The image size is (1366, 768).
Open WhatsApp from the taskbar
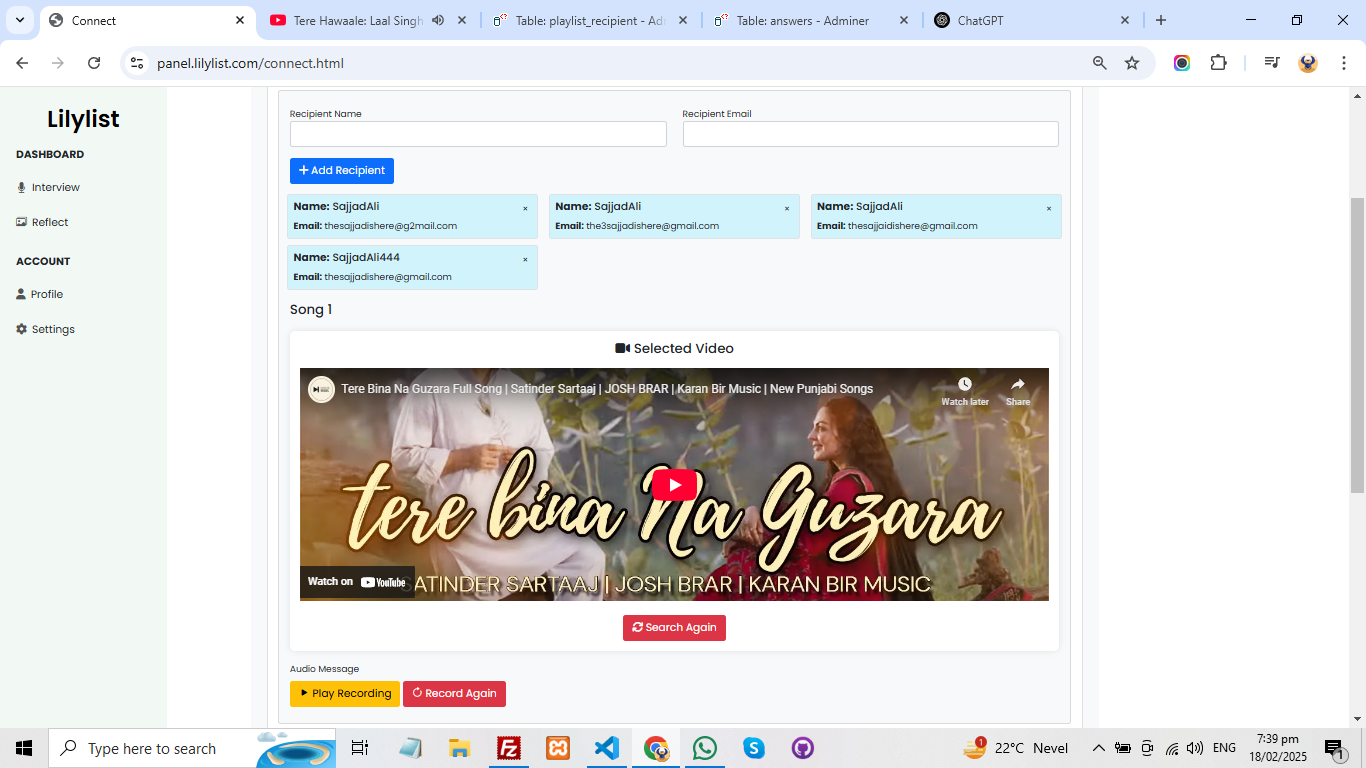(x=705, y=748)
